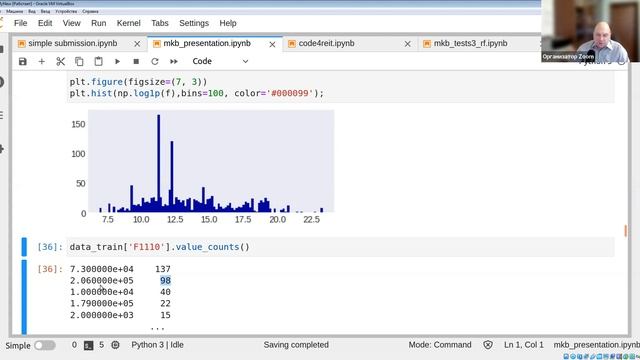Click Python 3 | Idle kernel status

tap(157, 345)
